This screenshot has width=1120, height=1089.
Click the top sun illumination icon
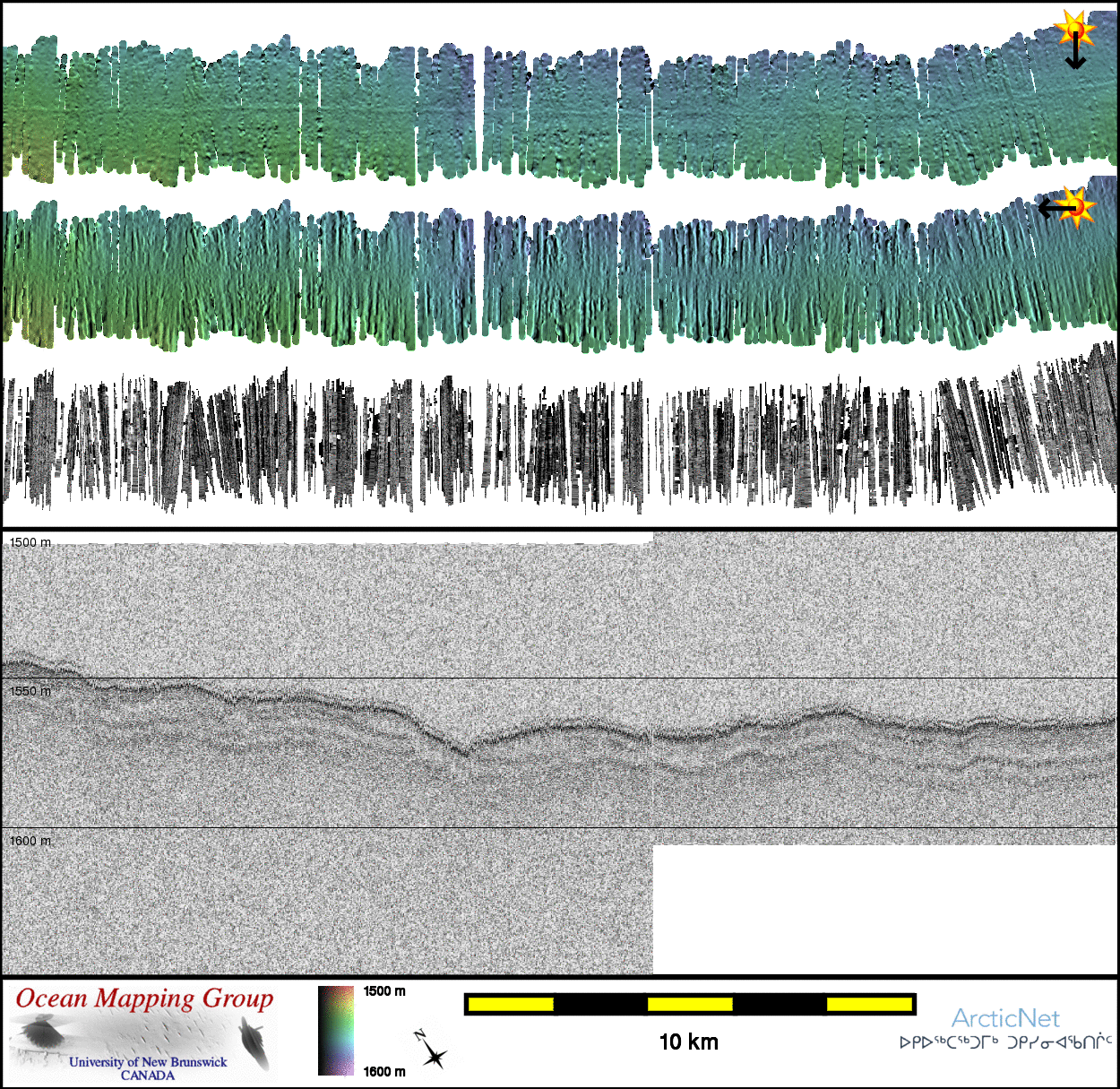1074,29
